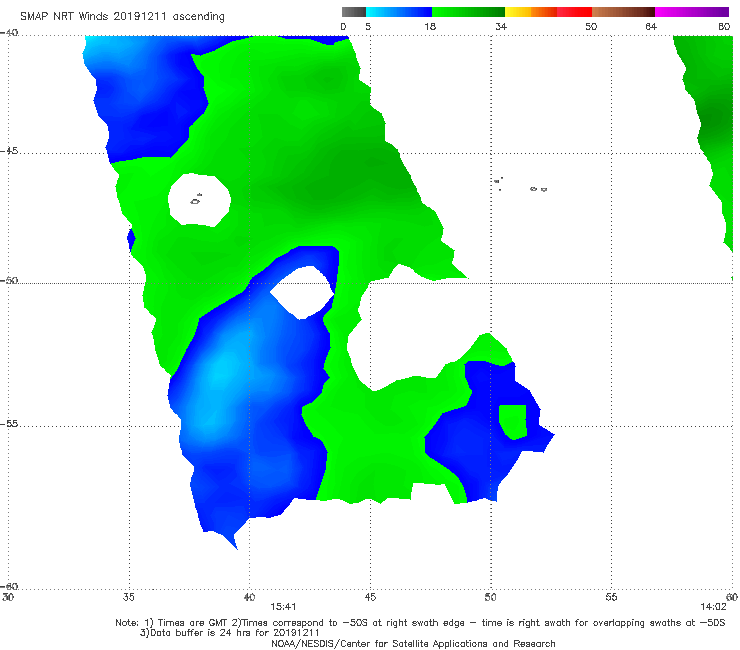Click the cyan-to-blue colorbar segment
740x650 pixels.
coord(399,12)
